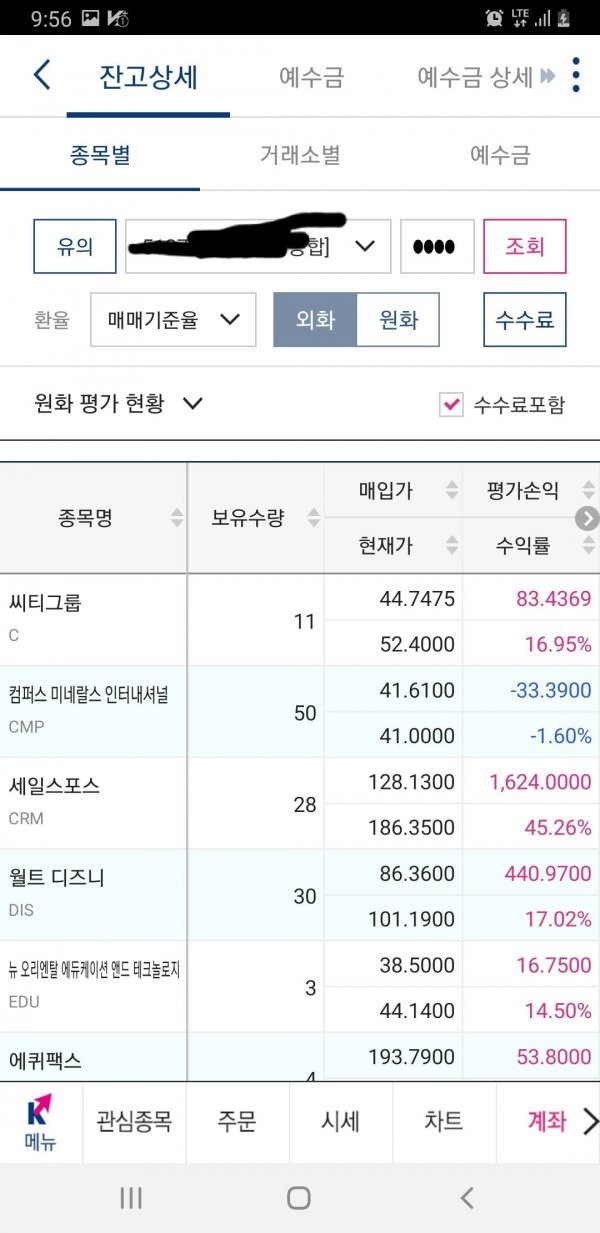Tap the 수수료 button
Screen dimensions: 600x1233
[x=525, y=320]
